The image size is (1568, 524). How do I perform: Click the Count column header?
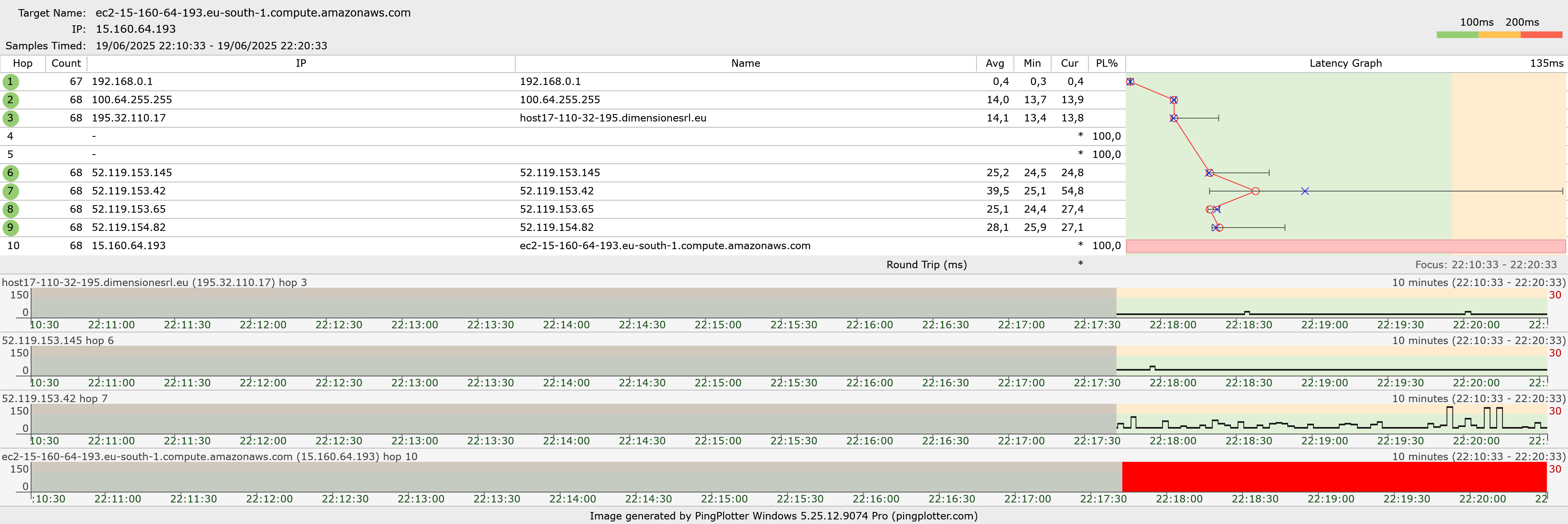[x=66, y=63]
